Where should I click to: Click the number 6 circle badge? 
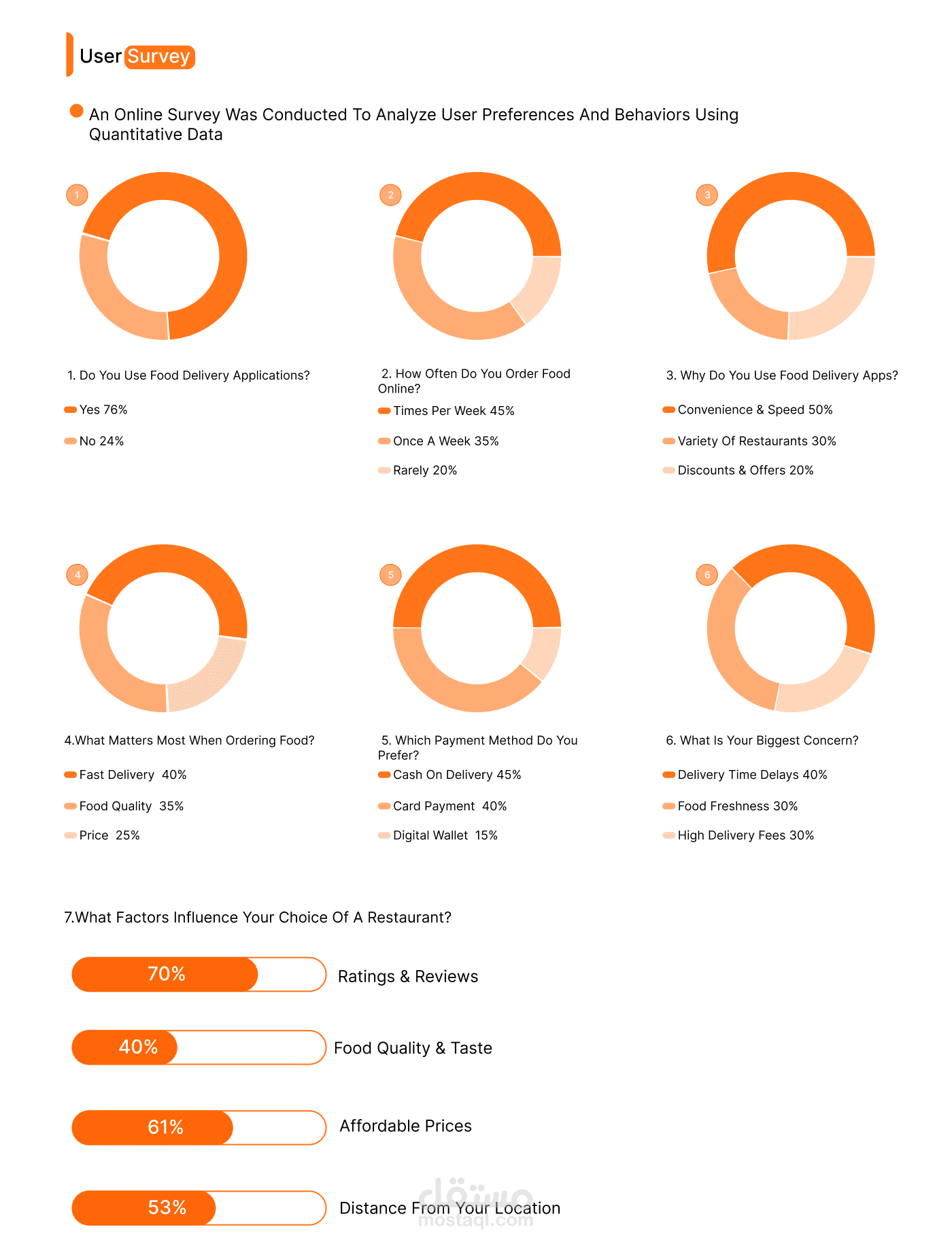pyautogui.click(x=707, y=575)
